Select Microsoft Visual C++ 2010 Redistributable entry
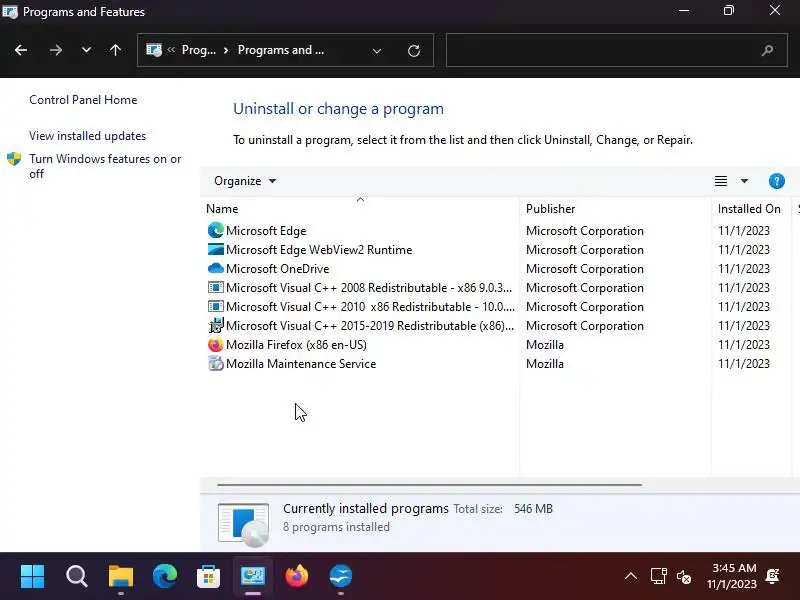 370,307
